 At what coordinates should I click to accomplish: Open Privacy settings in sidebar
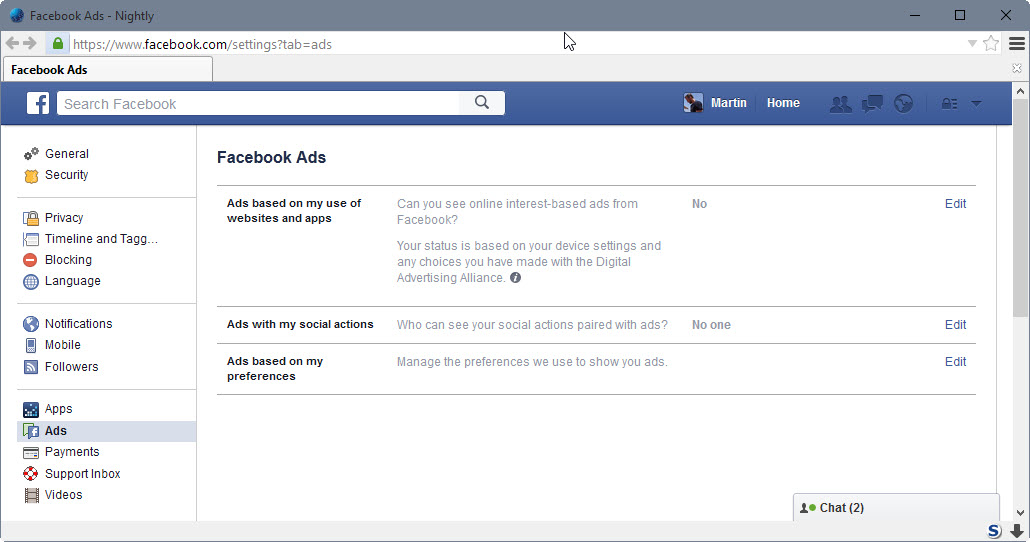(64, 217)
